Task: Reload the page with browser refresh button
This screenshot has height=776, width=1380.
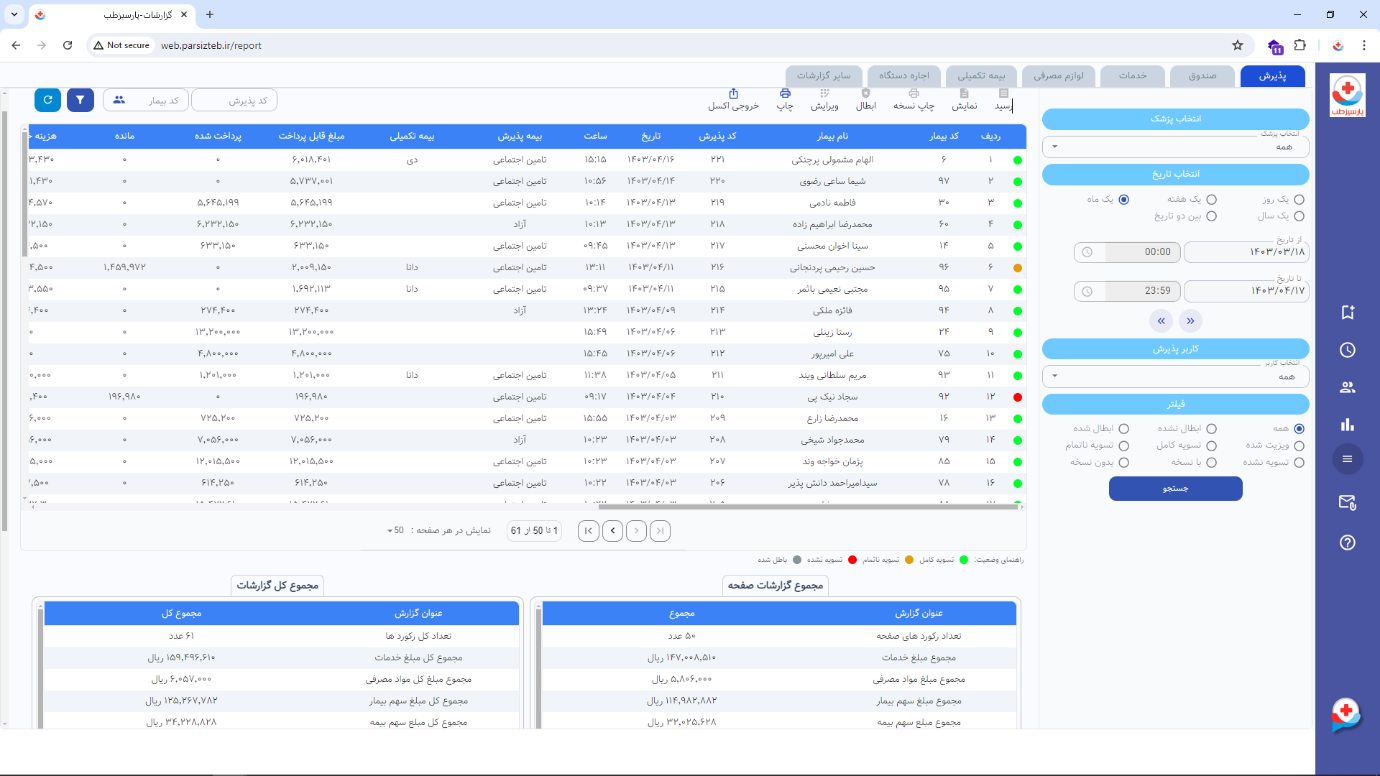Action: tap(67, 45)
